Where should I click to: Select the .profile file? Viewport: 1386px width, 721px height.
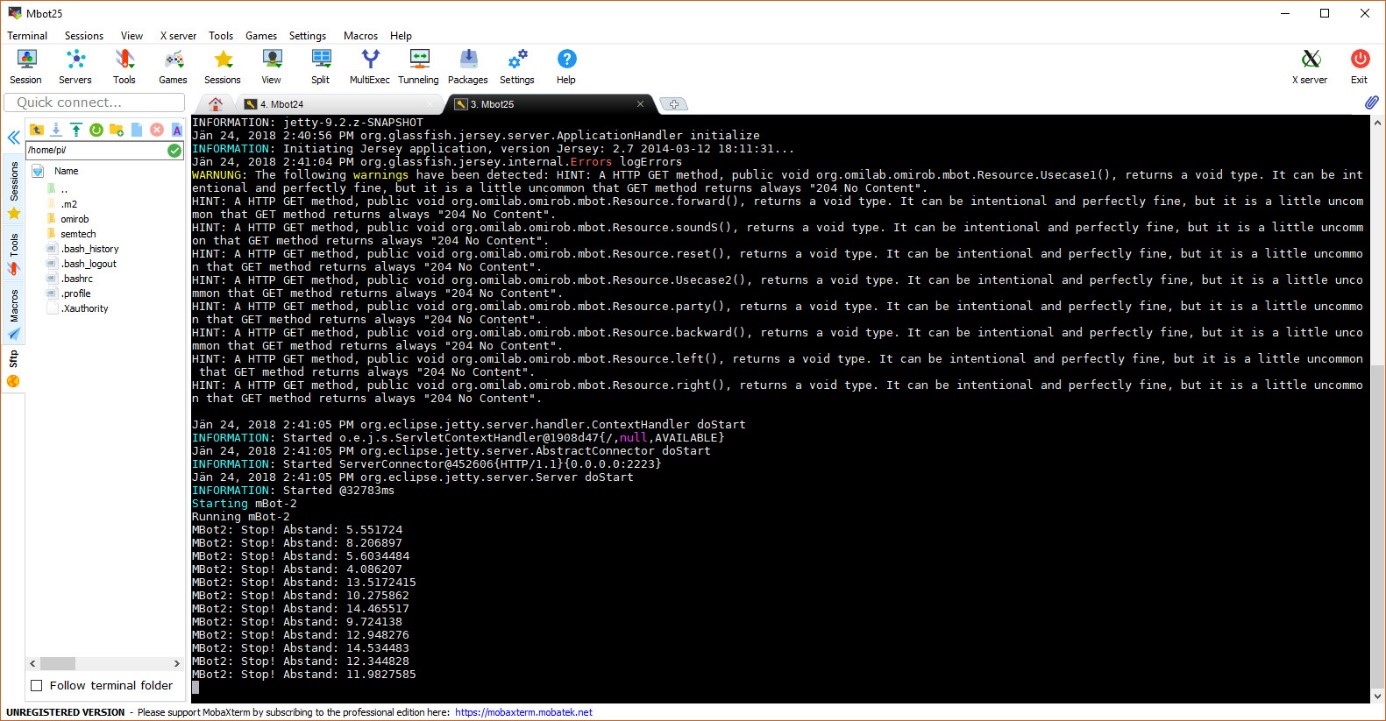pyautogui.click(x=75, y=293)
